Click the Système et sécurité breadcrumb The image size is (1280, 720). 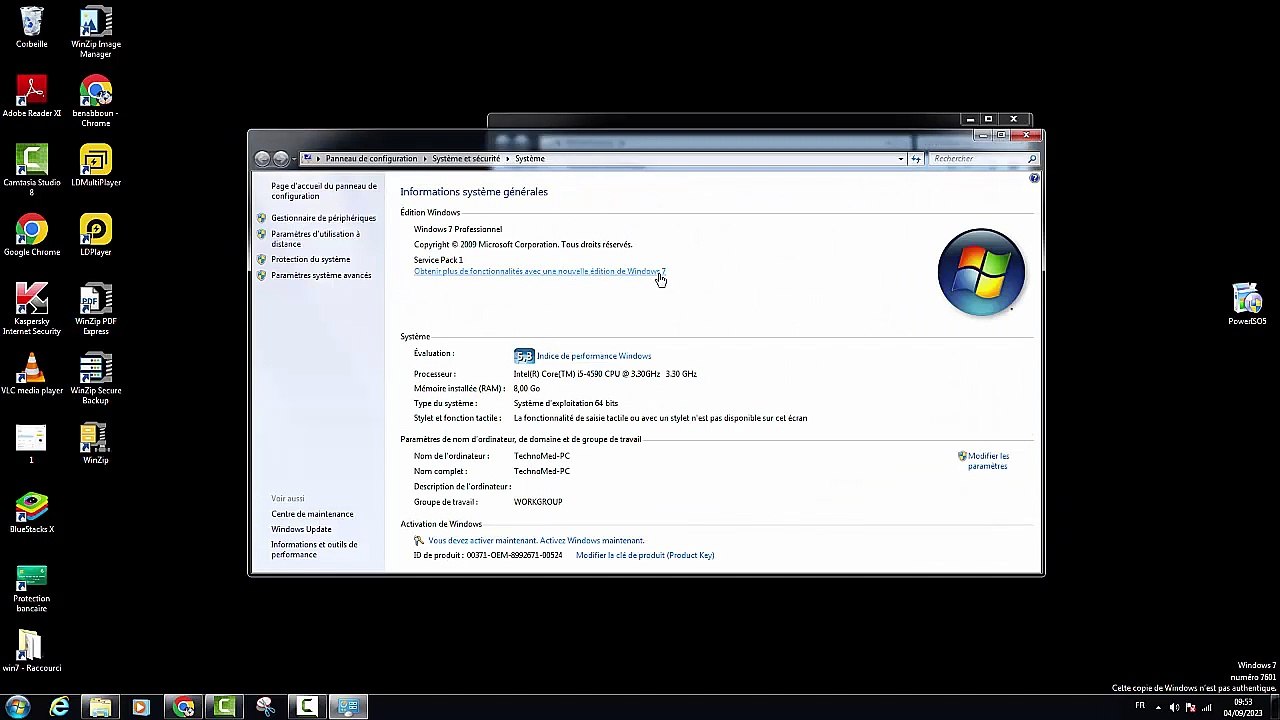466,158
